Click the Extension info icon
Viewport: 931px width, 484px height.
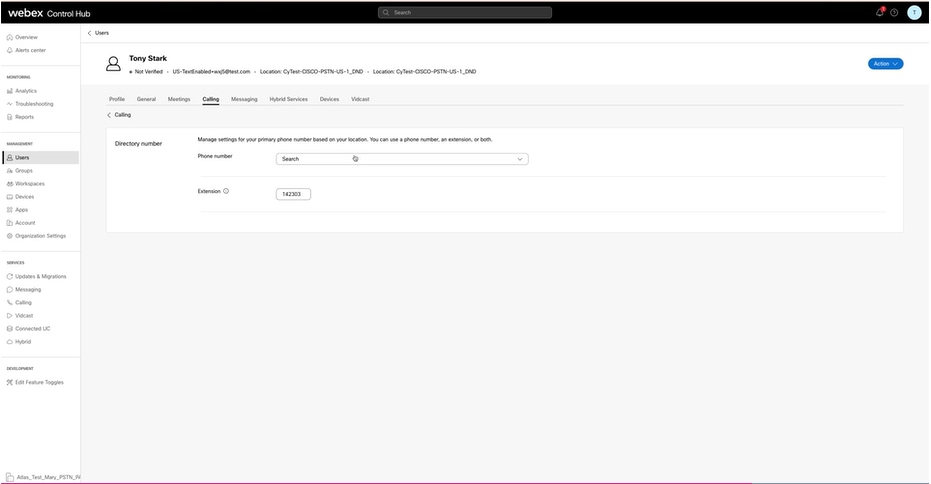(x=226, y=191)
